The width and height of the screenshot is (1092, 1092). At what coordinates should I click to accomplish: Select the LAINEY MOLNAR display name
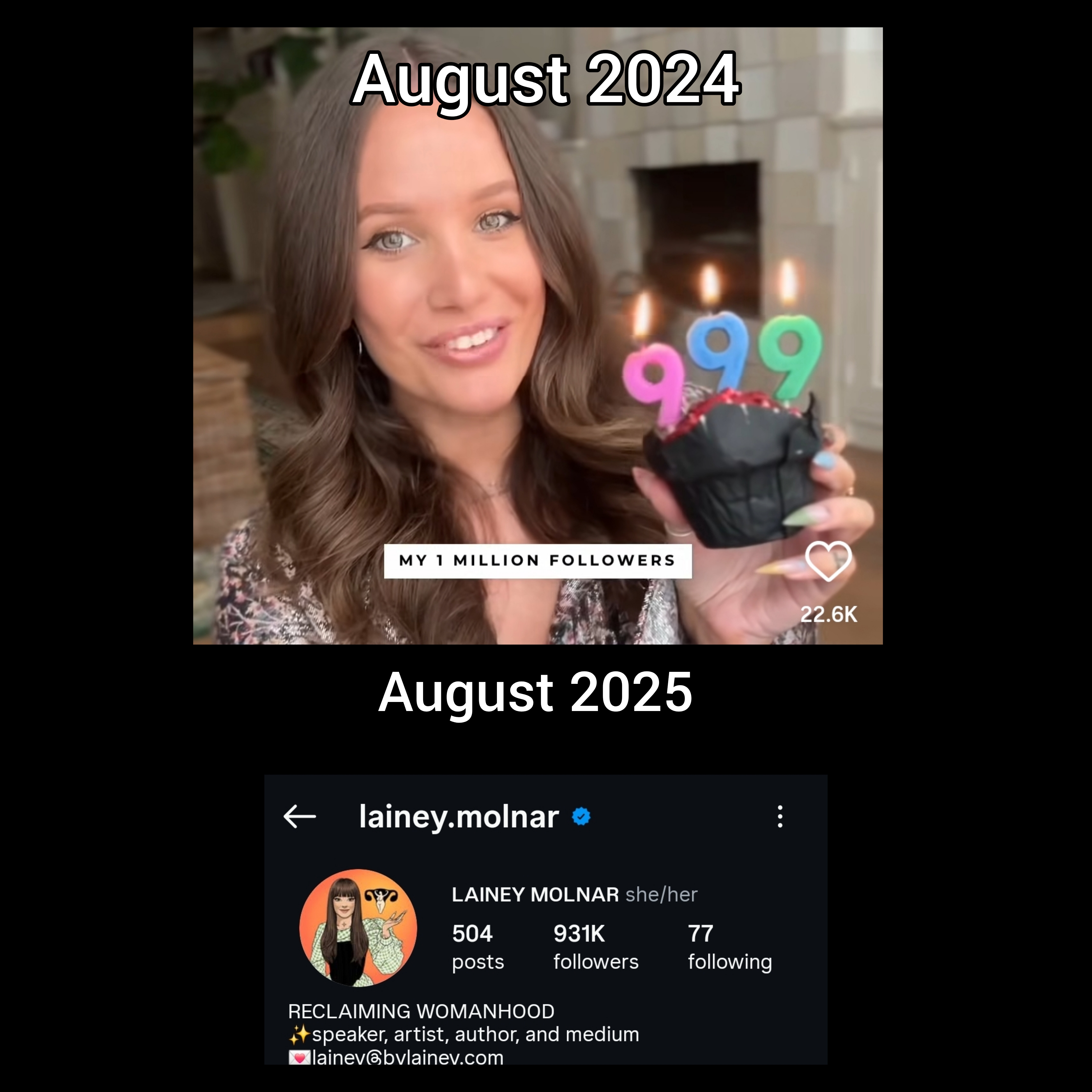click(535, 895)
